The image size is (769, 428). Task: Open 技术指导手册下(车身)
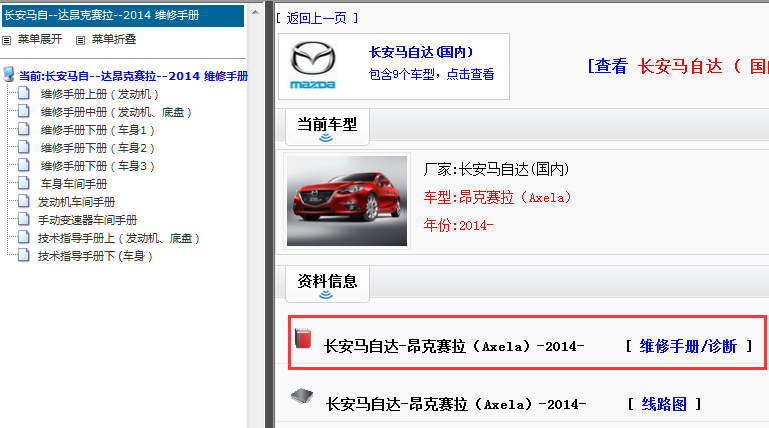(x=95, y=256)
